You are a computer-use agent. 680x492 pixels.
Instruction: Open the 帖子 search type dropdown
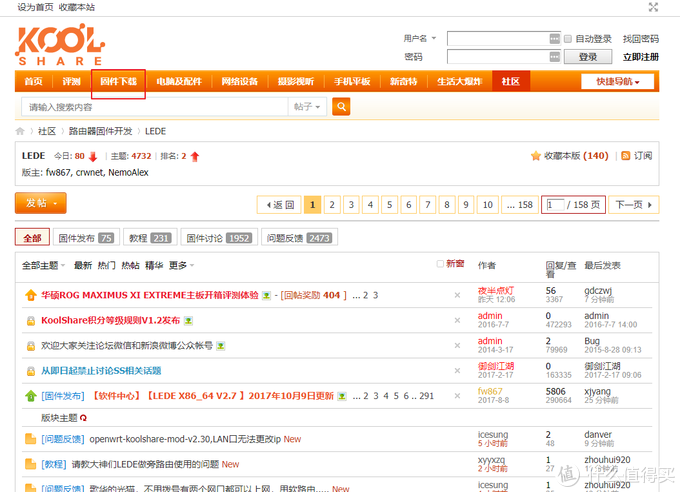(307, 107)
